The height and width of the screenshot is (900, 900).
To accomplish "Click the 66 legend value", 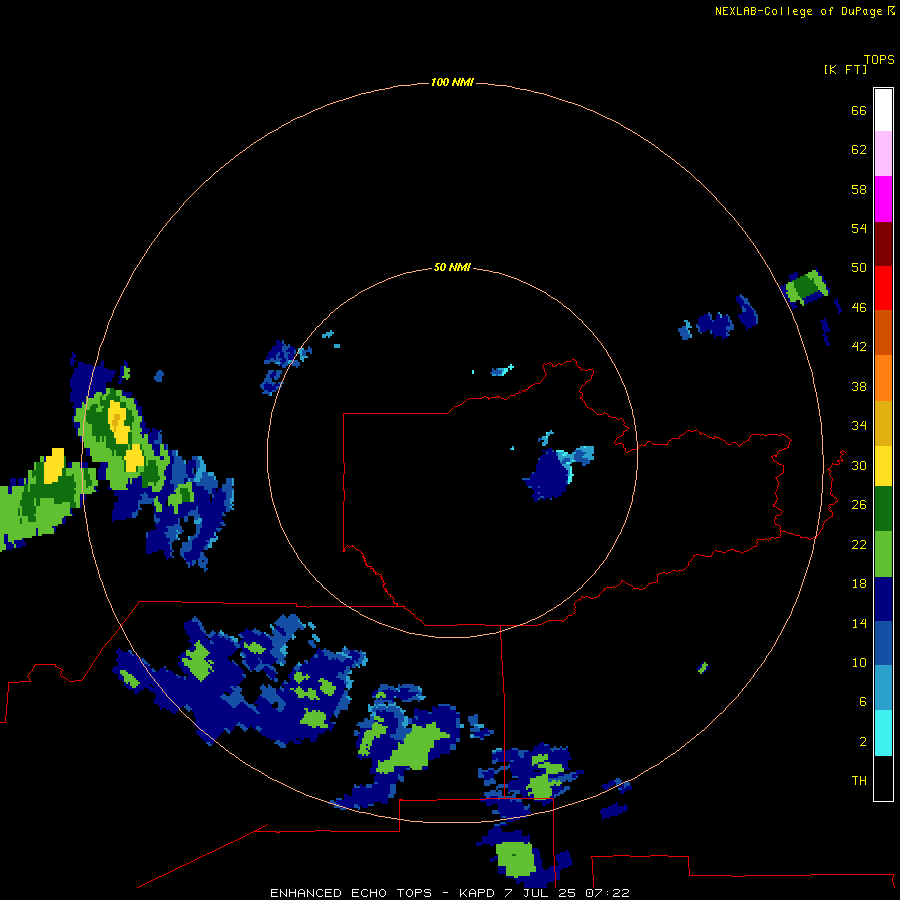I will pos(859,110).
